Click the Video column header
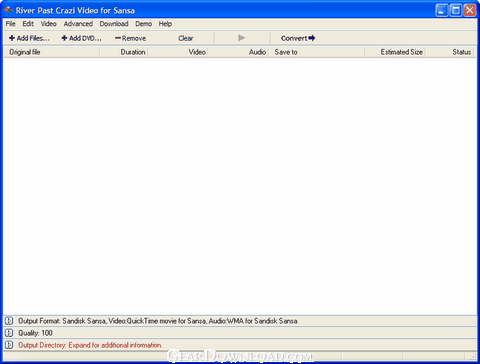Image resolution: width=480 pixels, height=364 pixels. pyautogui.click(x=178, y=52)
